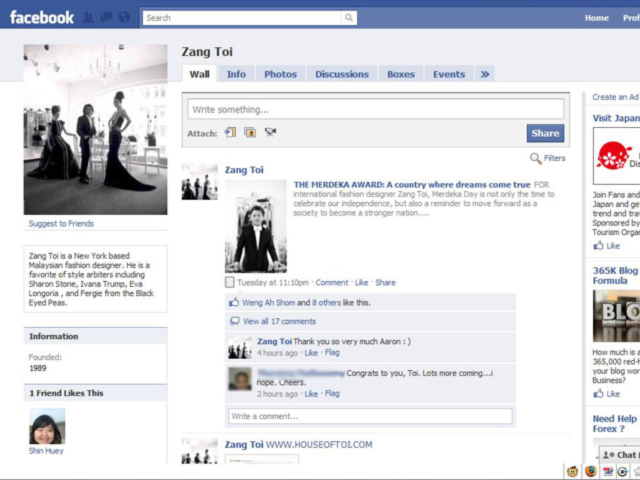Attach a photo icon
This screenshot has width=640, height=480.
(x=250, y=132)
